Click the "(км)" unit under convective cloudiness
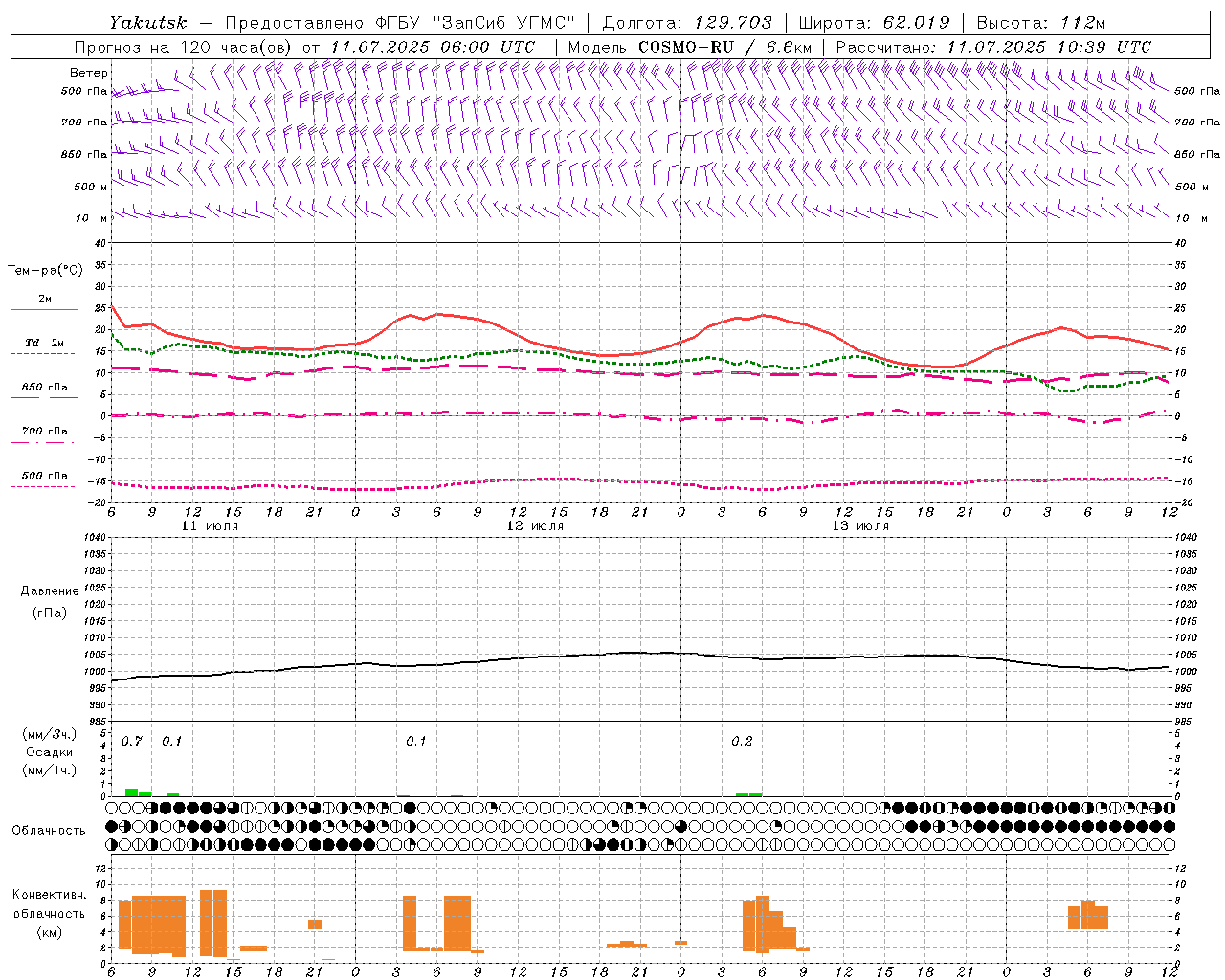This screenshot has height=980, width=1225. coord(50,932)
